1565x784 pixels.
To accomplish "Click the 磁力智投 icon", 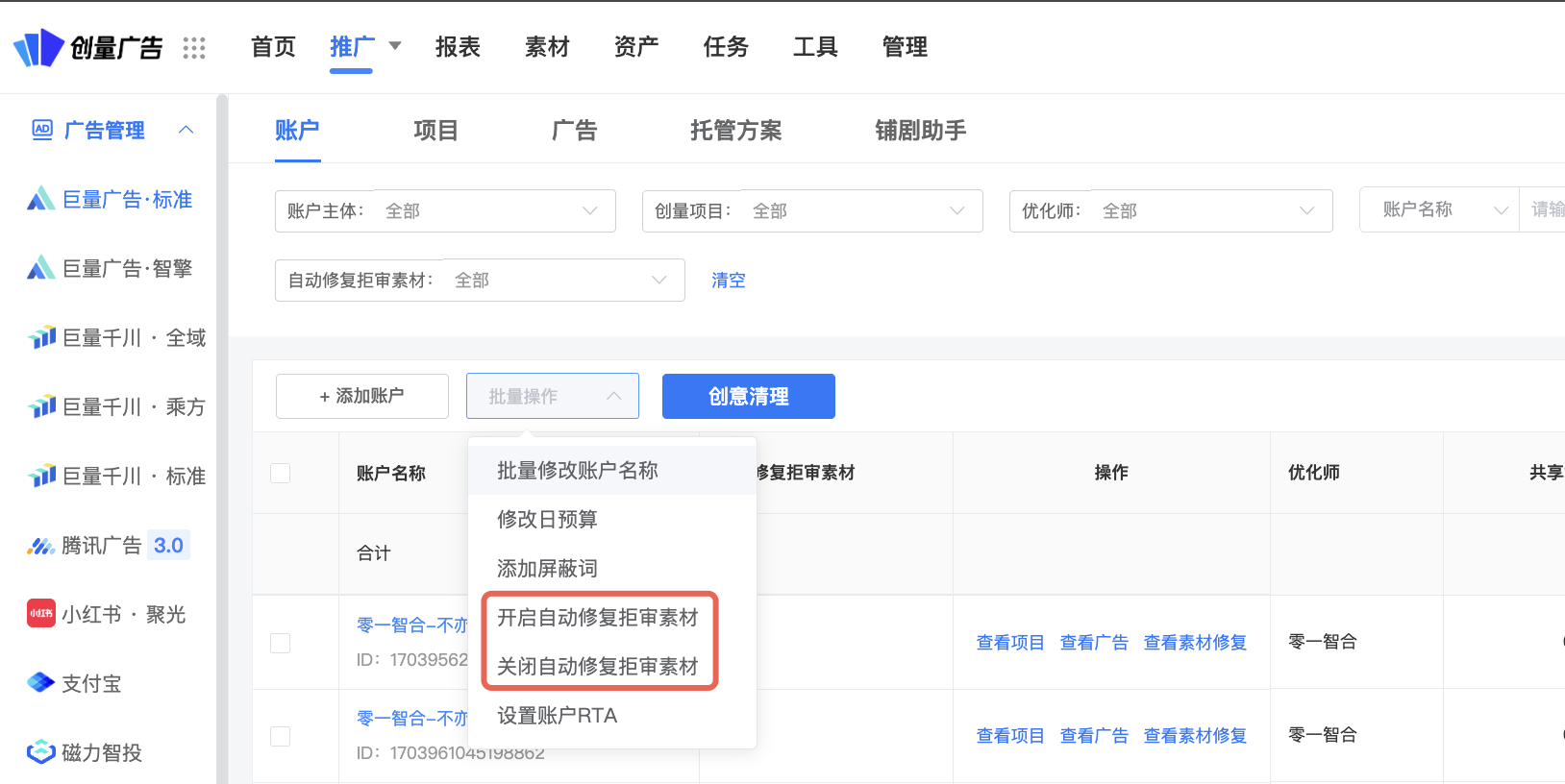I will [41, 751].
